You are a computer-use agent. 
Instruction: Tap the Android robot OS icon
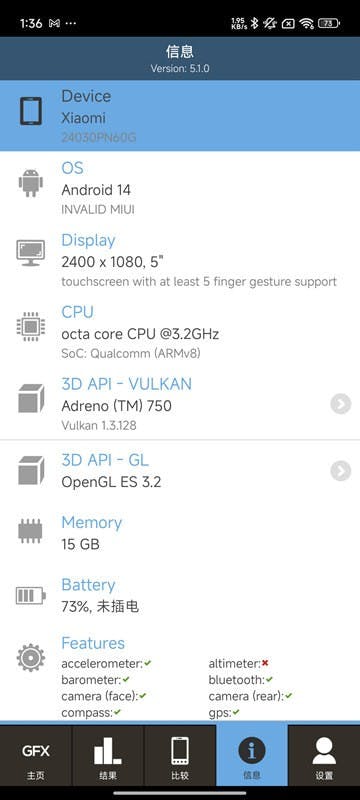point(31,183)
